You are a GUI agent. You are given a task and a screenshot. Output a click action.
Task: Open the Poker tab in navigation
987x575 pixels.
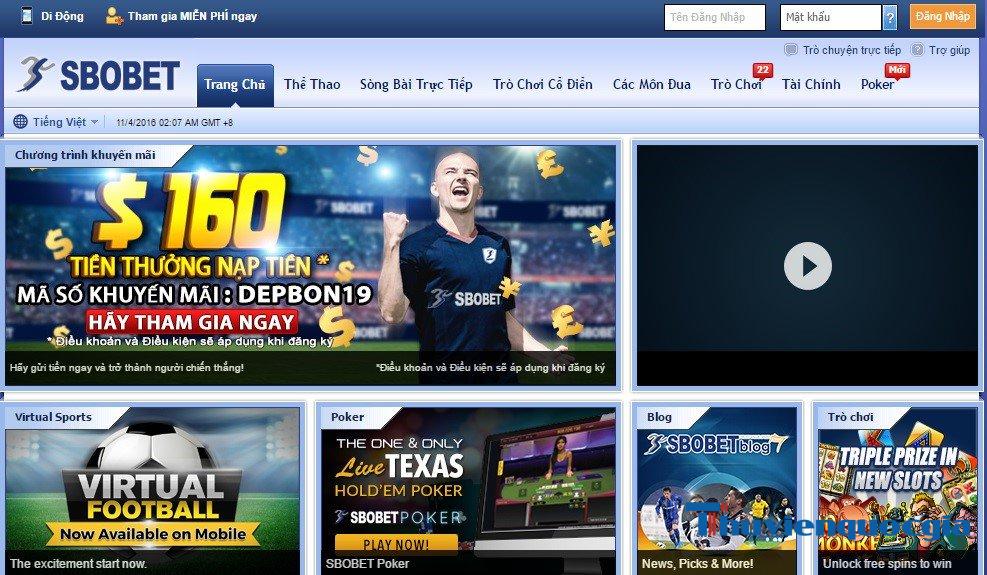click(x=877, y=84)
